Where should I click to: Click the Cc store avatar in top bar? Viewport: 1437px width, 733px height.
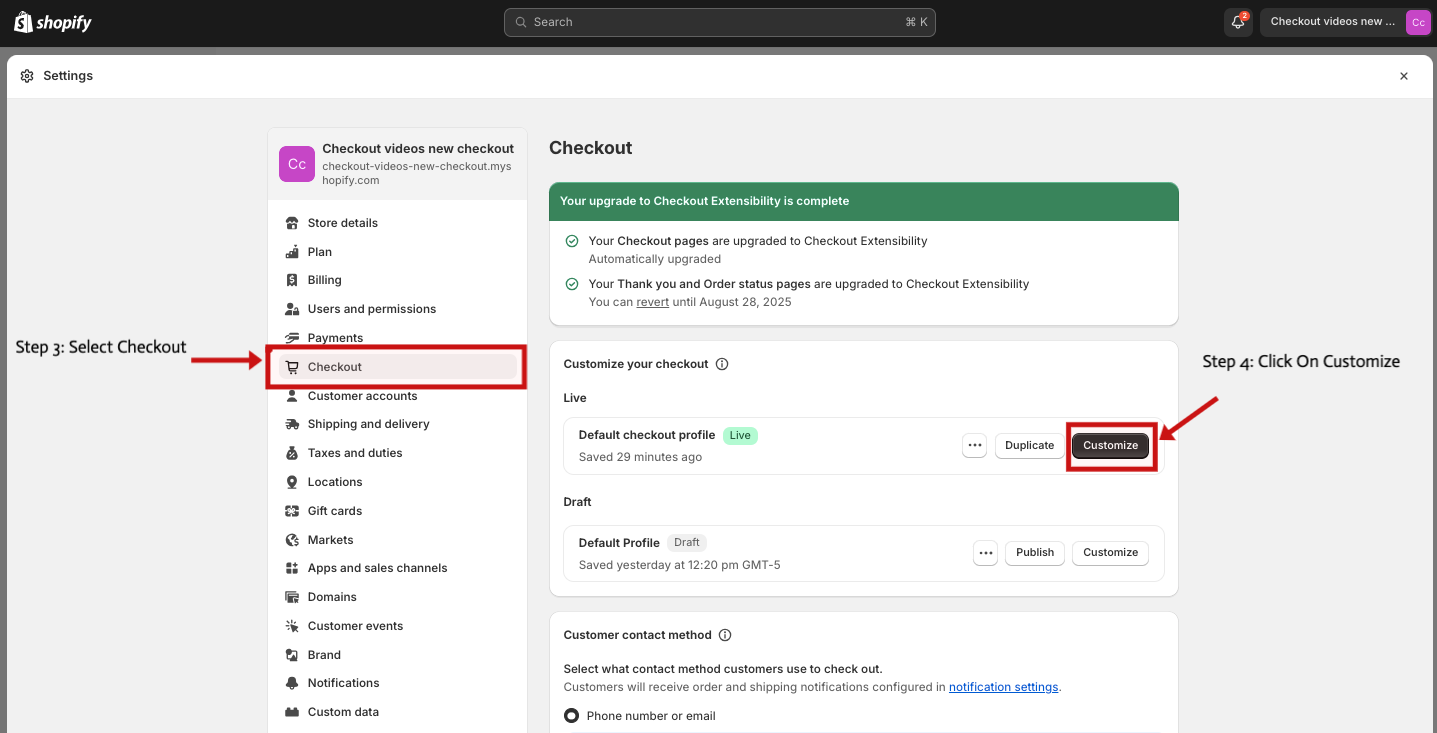tap(1417, 22)
